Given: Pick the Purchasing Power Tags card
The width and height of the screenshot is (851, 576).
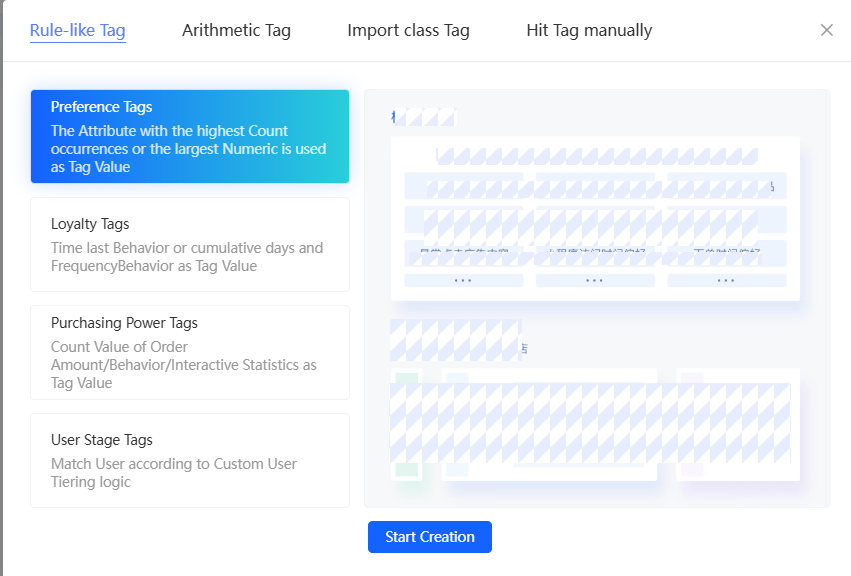Looking at the screenshot, I should (x=190, y=352).
